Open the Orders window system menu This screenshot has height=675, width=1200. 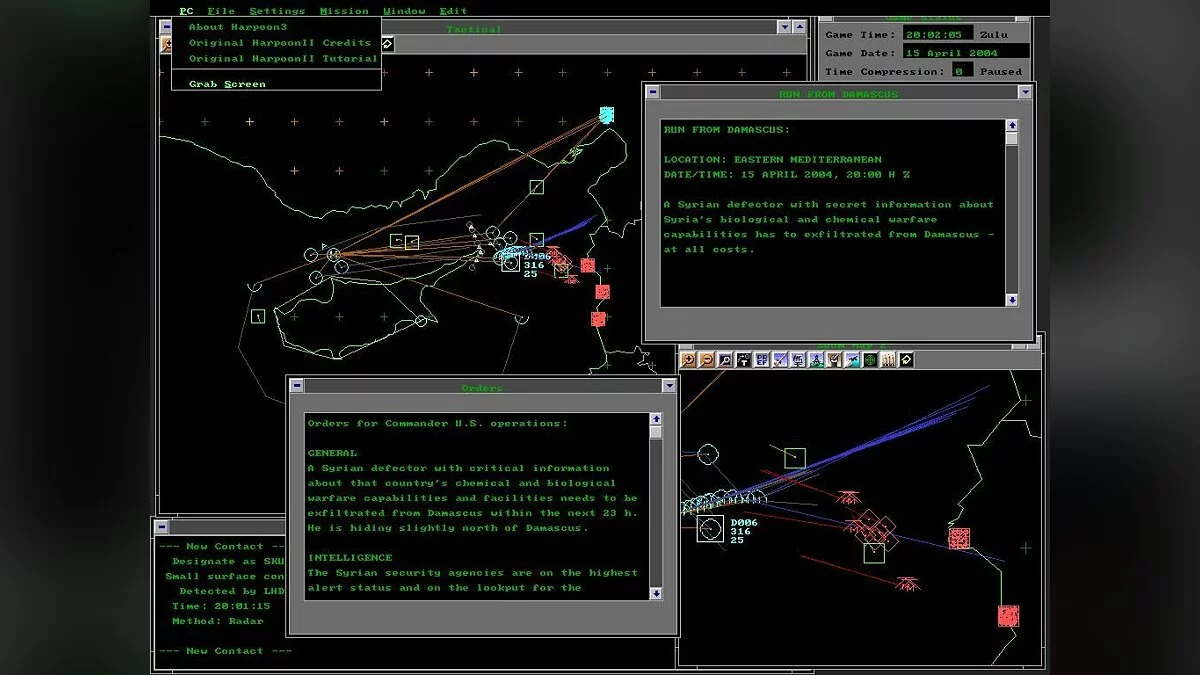pos(297,386)
